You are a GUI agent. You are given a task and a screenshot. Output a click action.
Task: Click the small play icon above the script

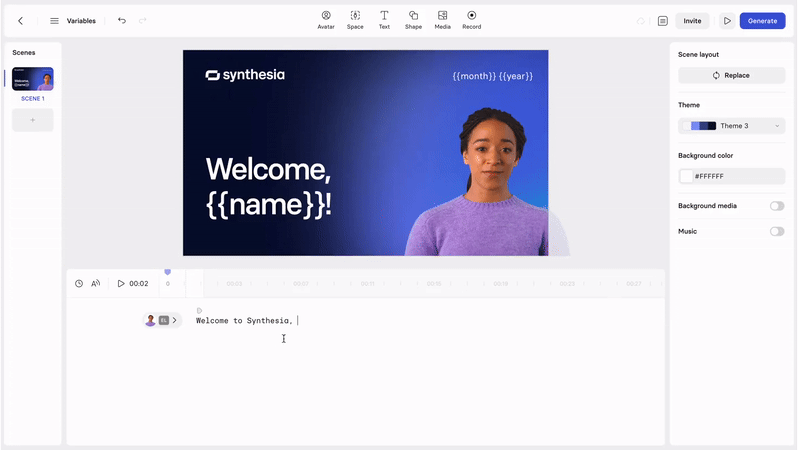[199, 310]
